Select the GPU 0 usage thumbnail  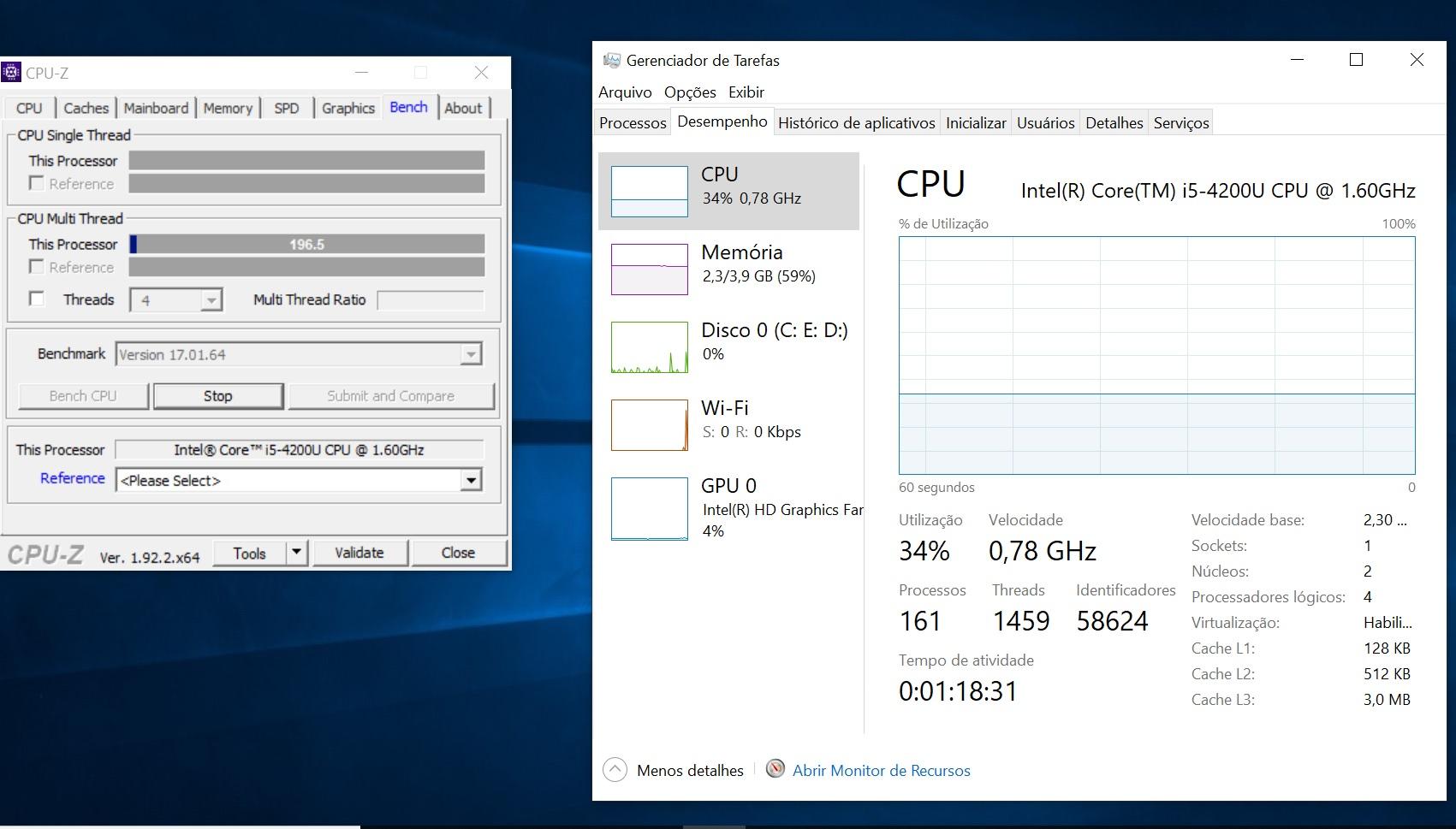[x=650, y=508]
